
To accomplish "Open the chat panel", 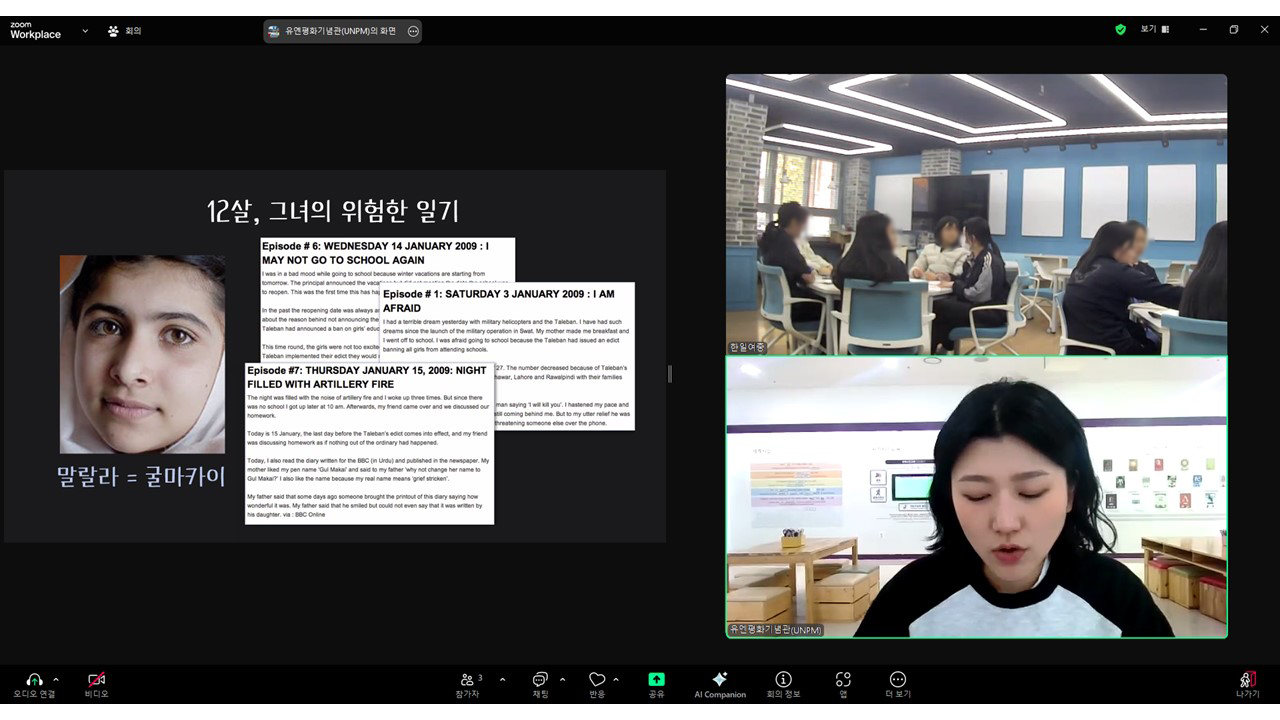I will 540,680.
